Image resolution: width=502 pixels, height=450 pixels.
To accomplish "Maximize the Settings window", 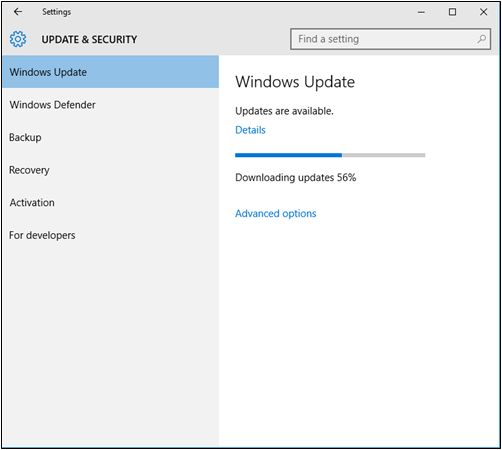I will click(452, 12).
